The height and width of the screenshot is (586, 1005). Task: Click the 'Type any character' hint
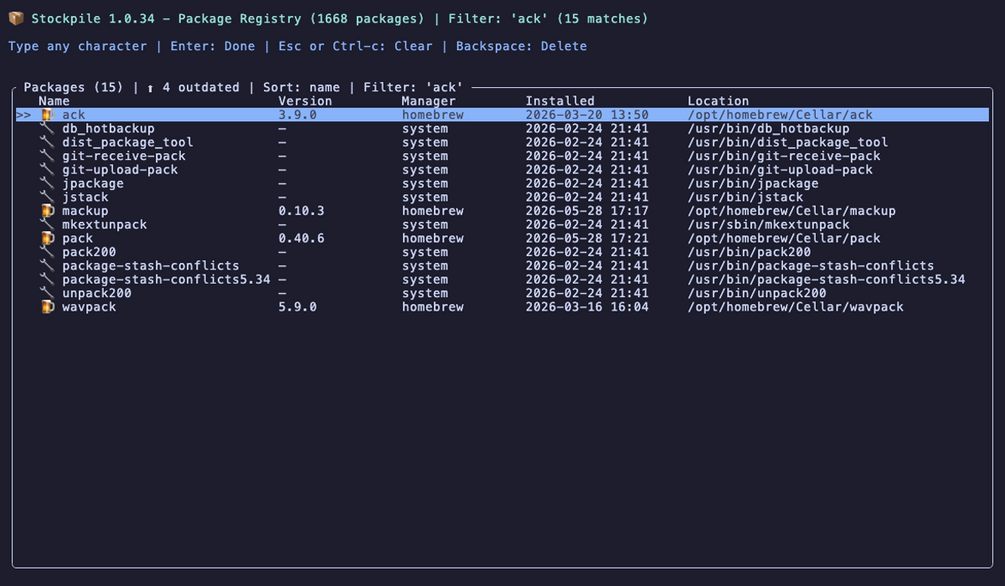[78, 46]
